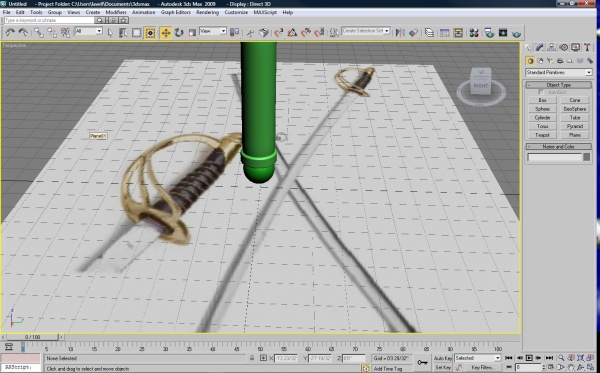Open the Rendered Frame Window
Screen dimensions: 600x373
(503, 33)
